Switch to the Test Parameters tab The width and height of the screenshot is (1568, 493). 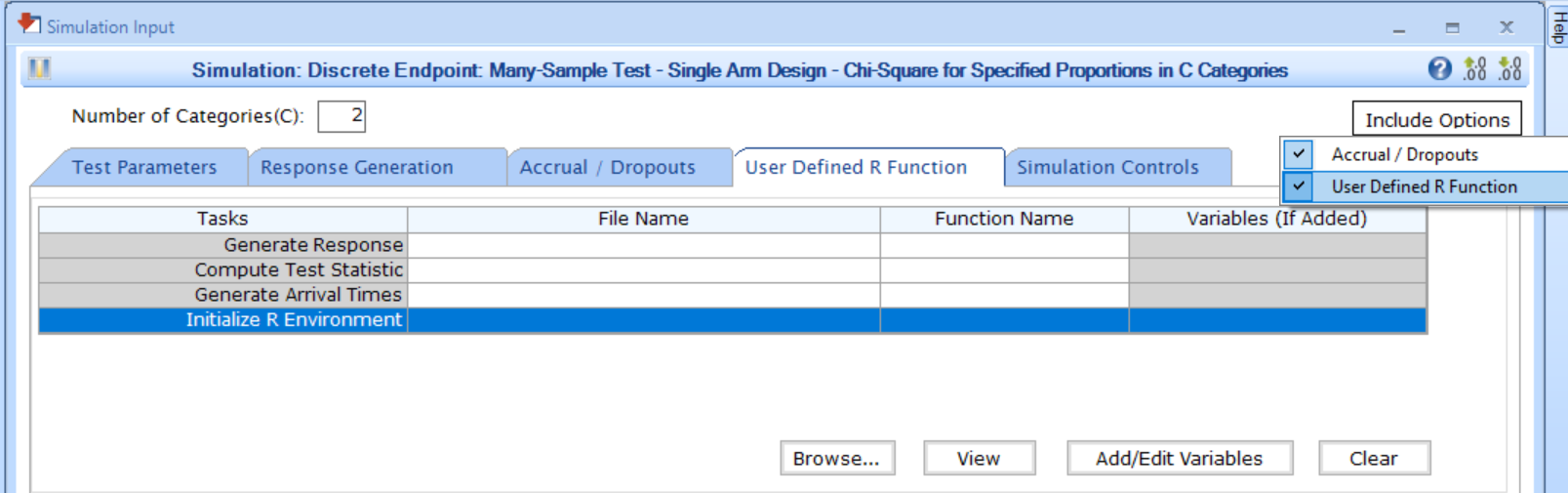click(143, 168)
